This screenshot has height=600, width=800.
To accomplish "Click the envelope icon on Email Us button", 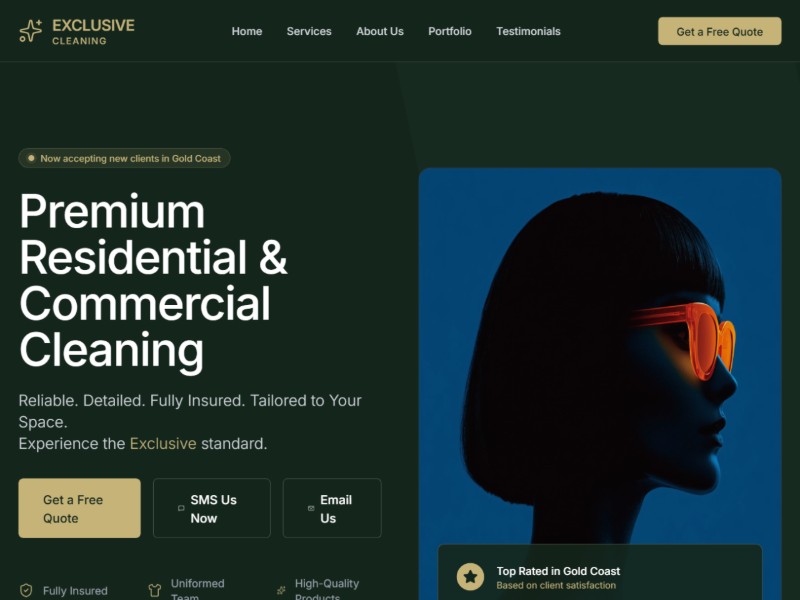I will (311, 508).
